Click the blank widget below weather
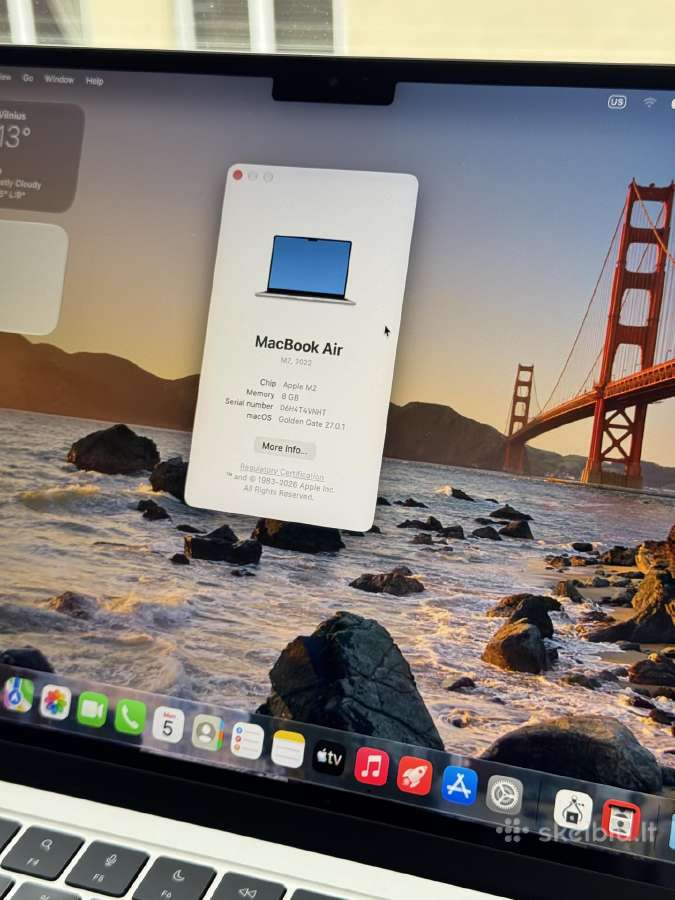This screenshot has width=675, height=900. [x=32, y=277]
